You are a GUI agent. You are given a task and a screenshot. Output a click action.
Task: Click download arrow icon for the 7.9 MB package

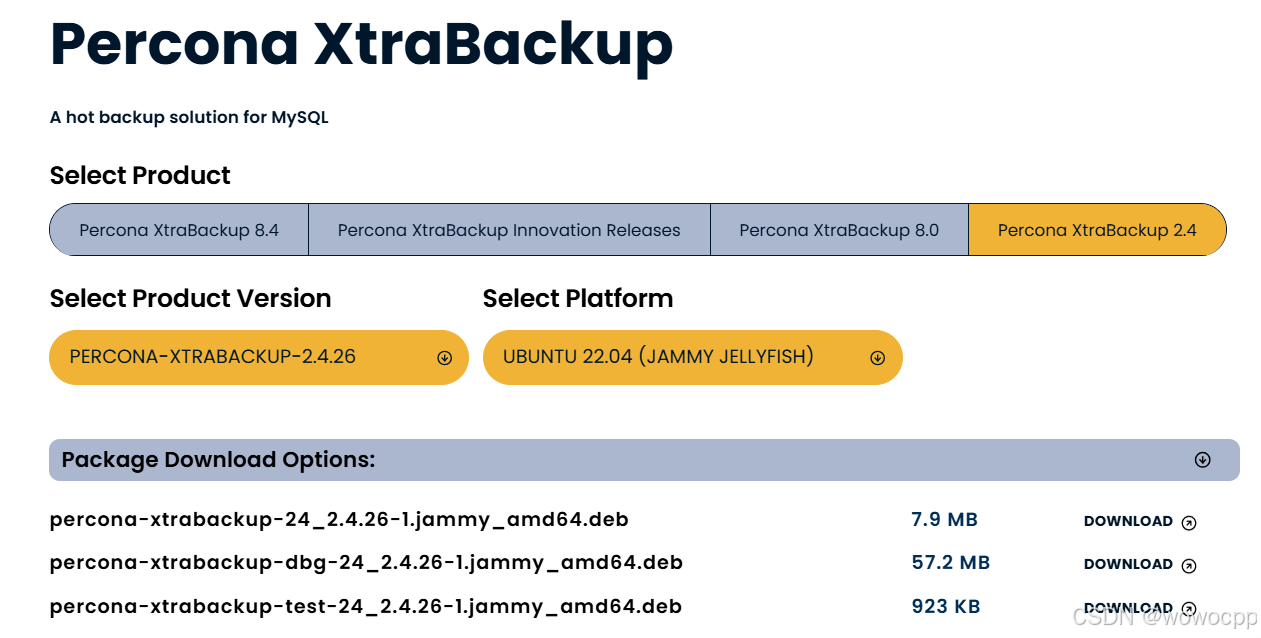tap(1189, 522)
